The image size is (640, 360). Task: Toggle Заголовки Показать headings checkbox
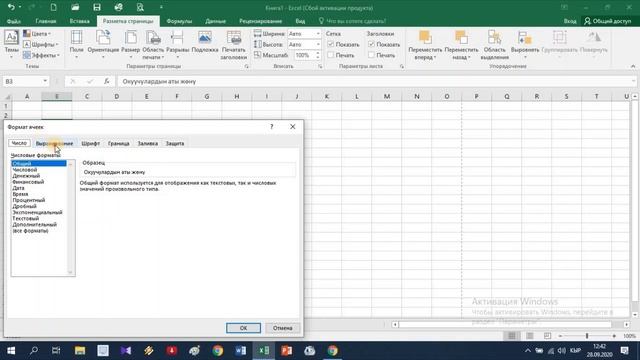pyautogui.click(x=371, y=44)
